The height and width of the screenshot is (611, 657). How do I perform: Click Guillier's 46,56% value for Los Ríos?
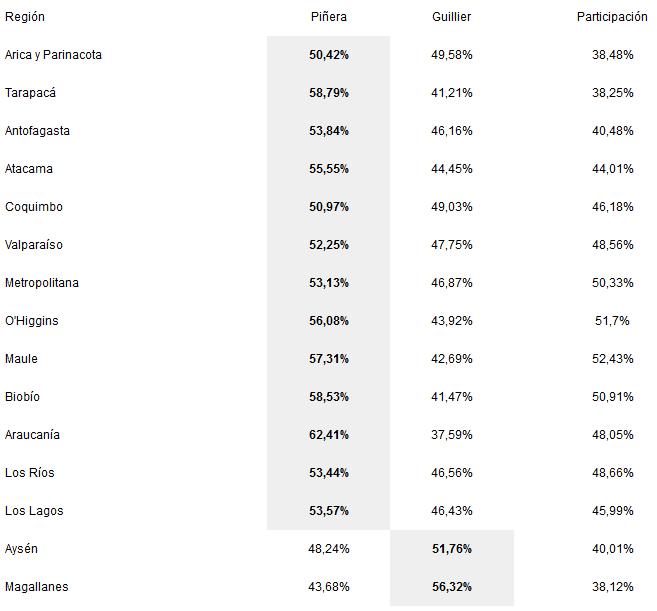point(452,473)
